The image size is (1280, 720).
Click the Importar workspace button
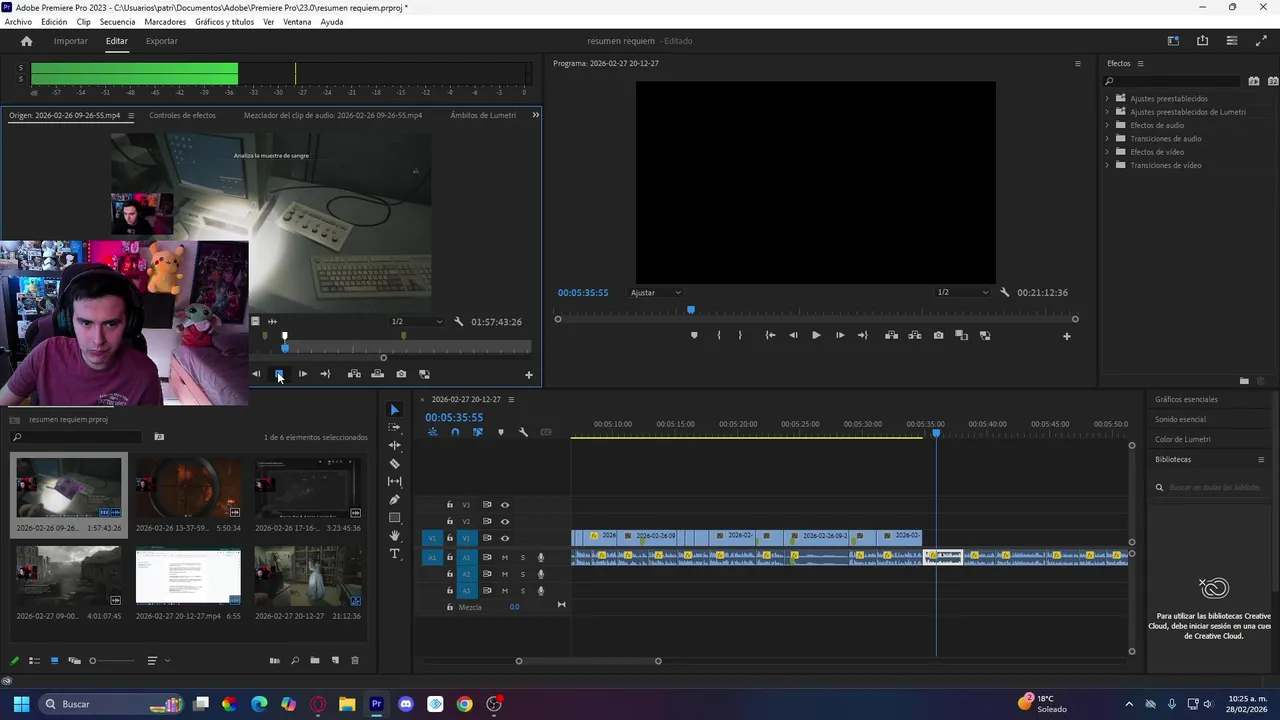tap(70, 41)
